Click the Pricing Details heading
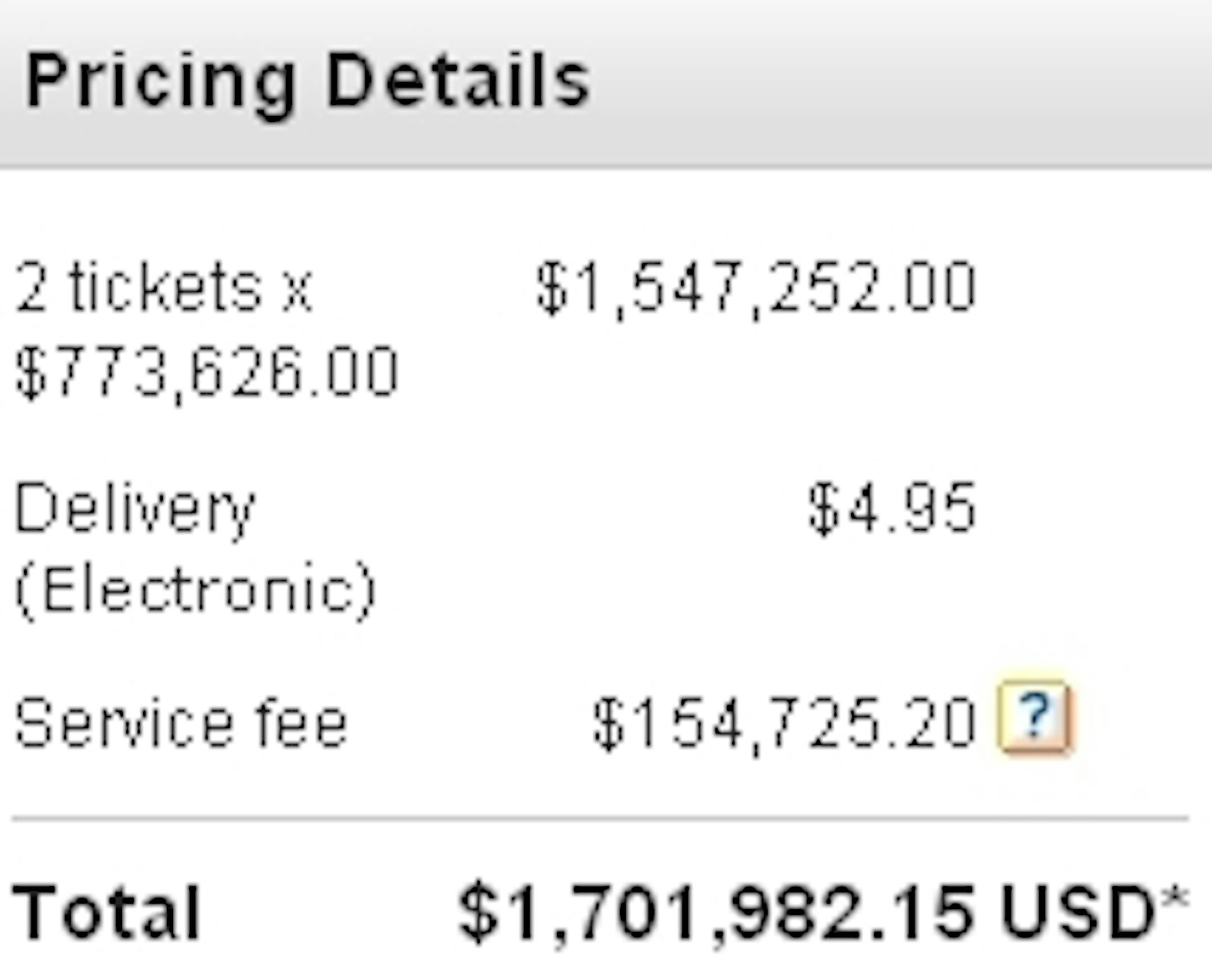Screen dimensions: 1212x980 [308, 83]
